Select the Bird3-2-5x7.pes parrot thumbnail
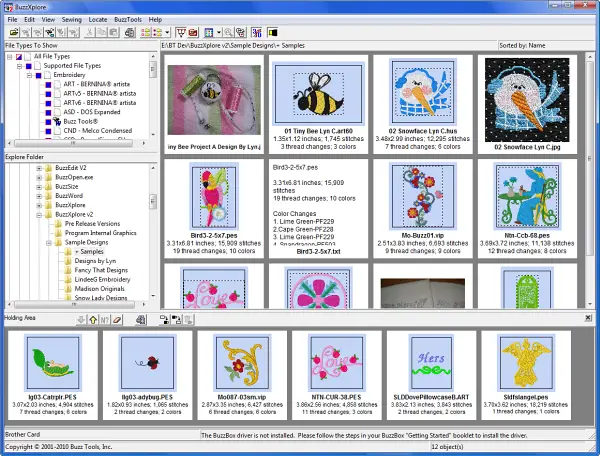The image size is (600, 456). click(x=214, y=208)
